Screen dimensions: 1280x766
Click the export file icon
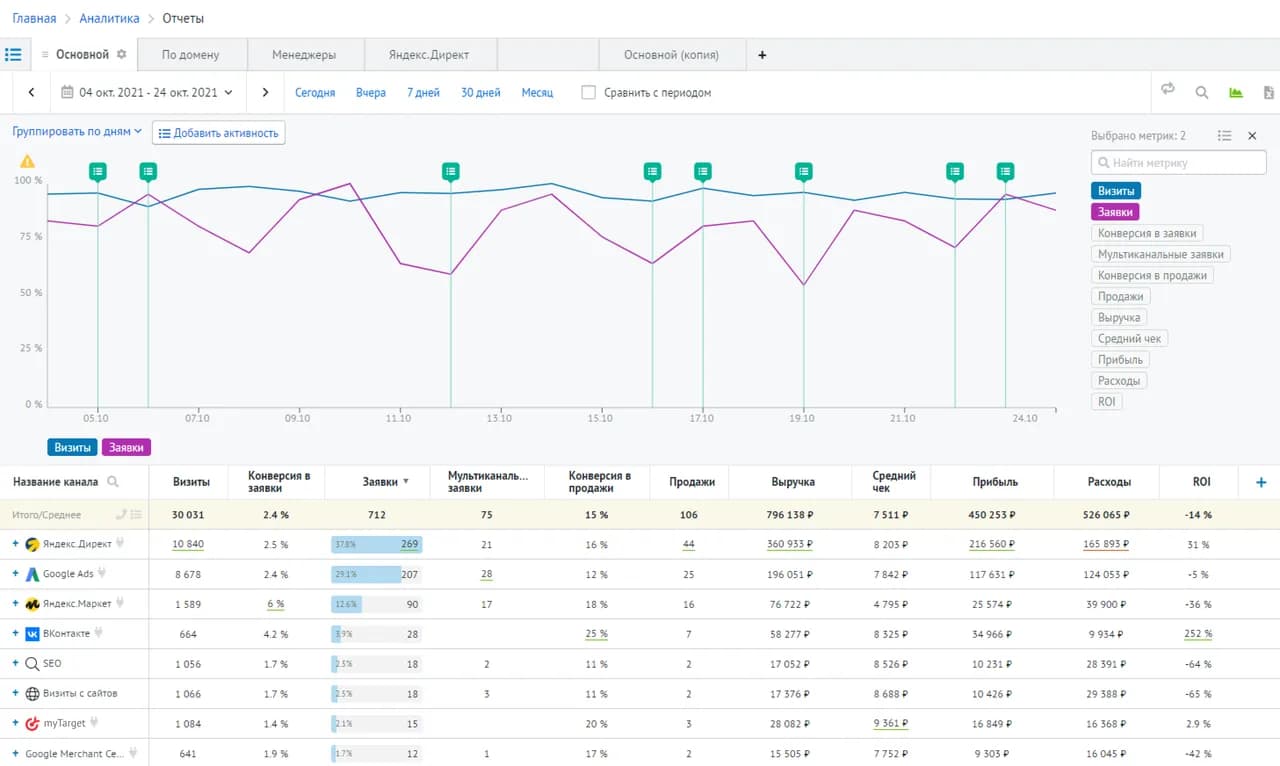tap(1269, 92)
